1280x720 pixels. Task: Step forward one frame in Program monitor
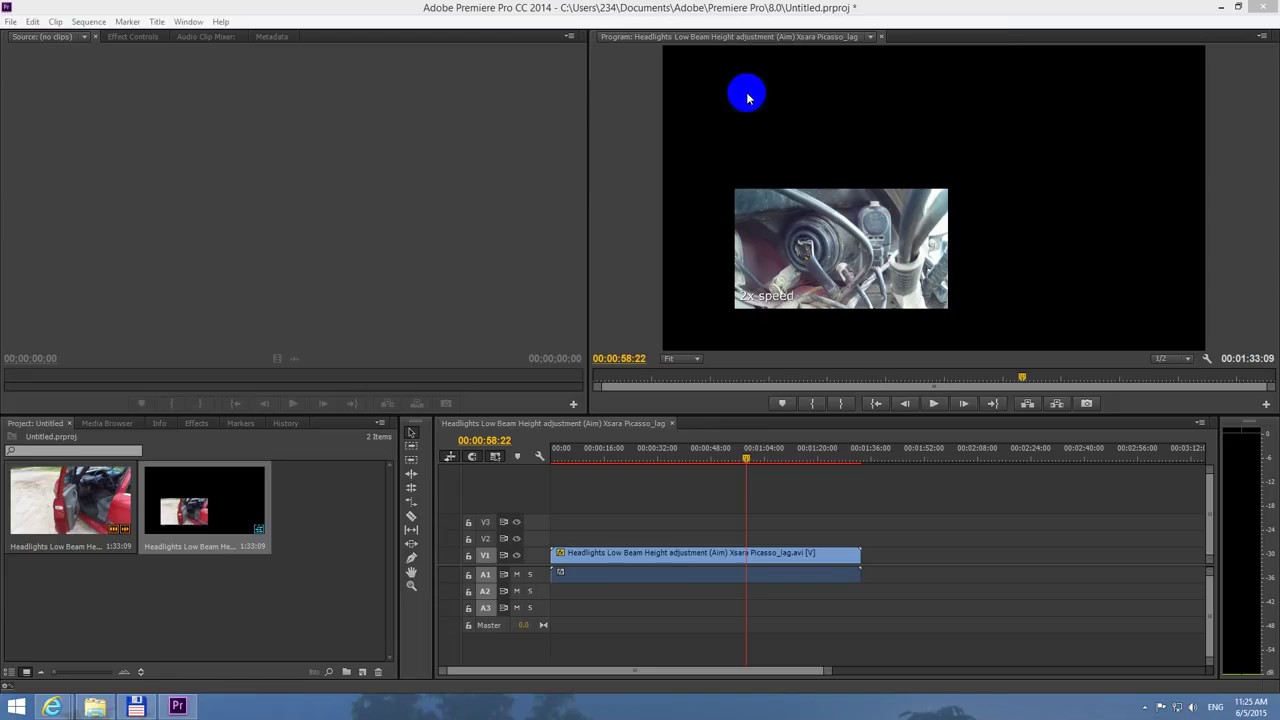click(x=963, y=403)
